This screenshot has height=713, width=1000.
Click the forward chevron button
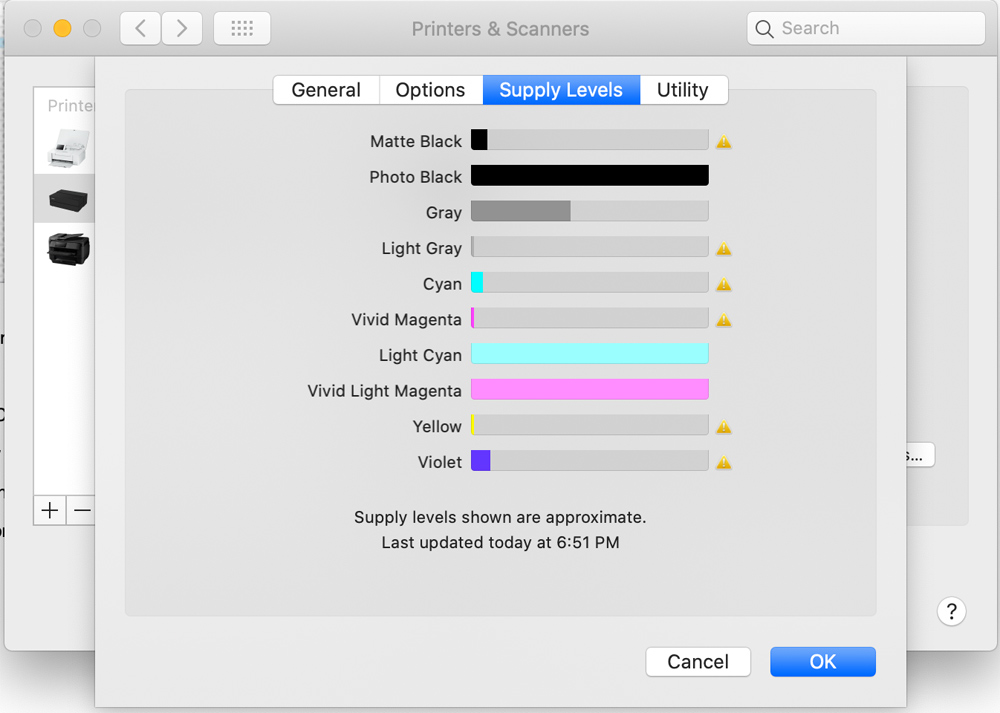(x=181, y=29)
